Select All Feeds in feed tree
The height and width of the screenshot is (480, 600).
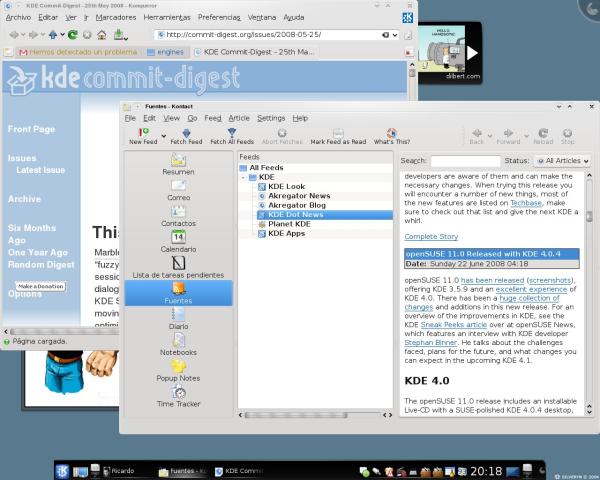tap(266, 168)
